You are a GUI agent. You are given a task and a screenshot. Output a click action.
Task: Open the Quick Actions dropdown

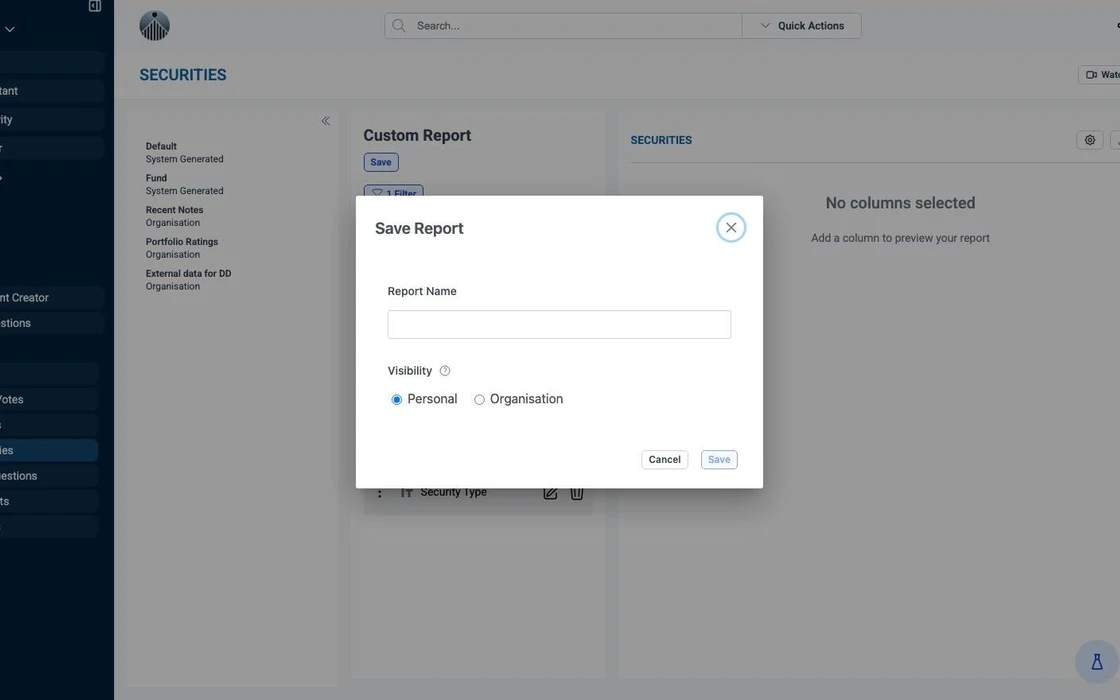point(801,26)
